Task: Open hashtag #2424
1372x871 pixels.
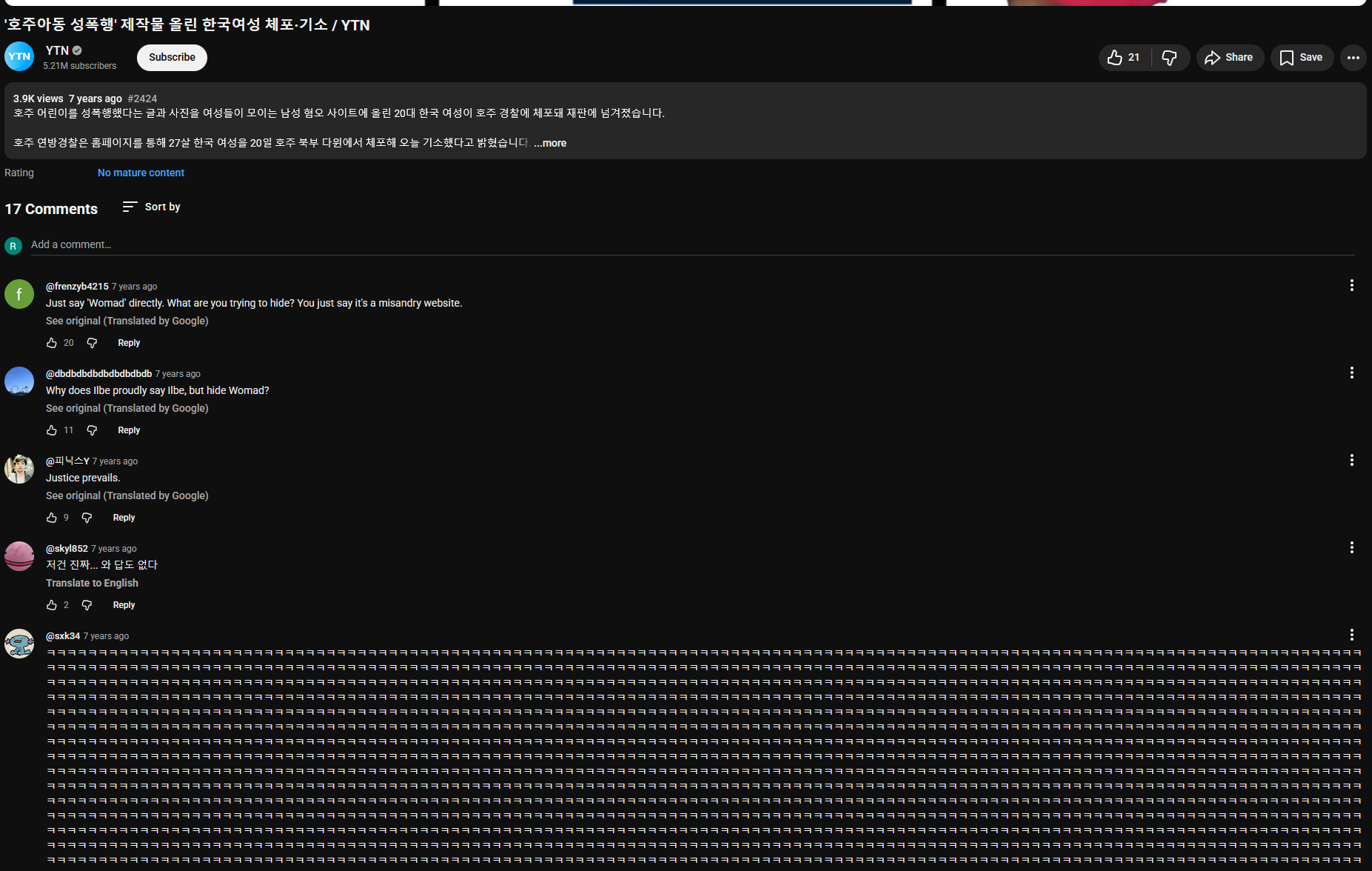Action: click(x=142, y=99)
